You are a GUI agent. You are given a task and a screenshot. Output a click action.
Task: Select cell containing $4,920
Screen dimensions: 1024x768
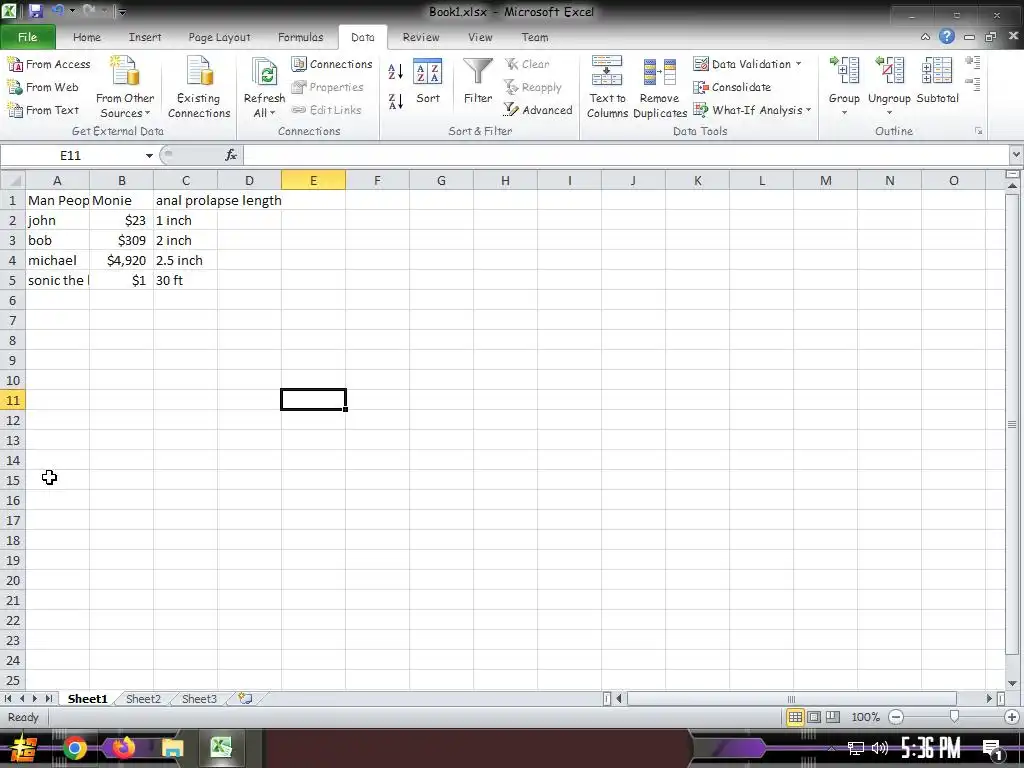(x=121, y=261)
